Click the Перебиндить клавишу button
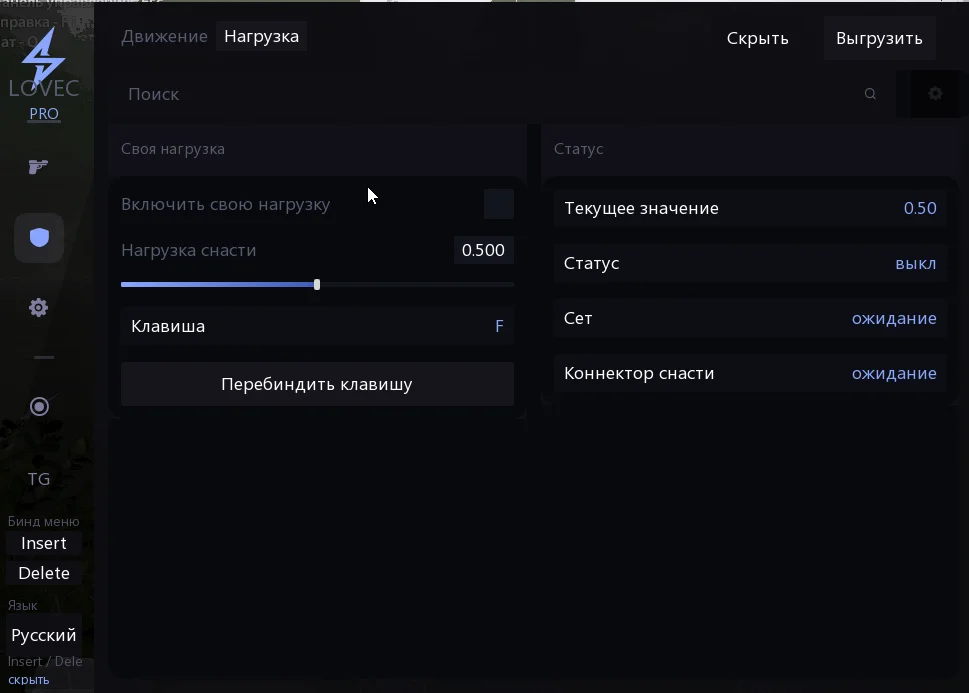This screenshot has height=693, width=969. click(317, 384)
